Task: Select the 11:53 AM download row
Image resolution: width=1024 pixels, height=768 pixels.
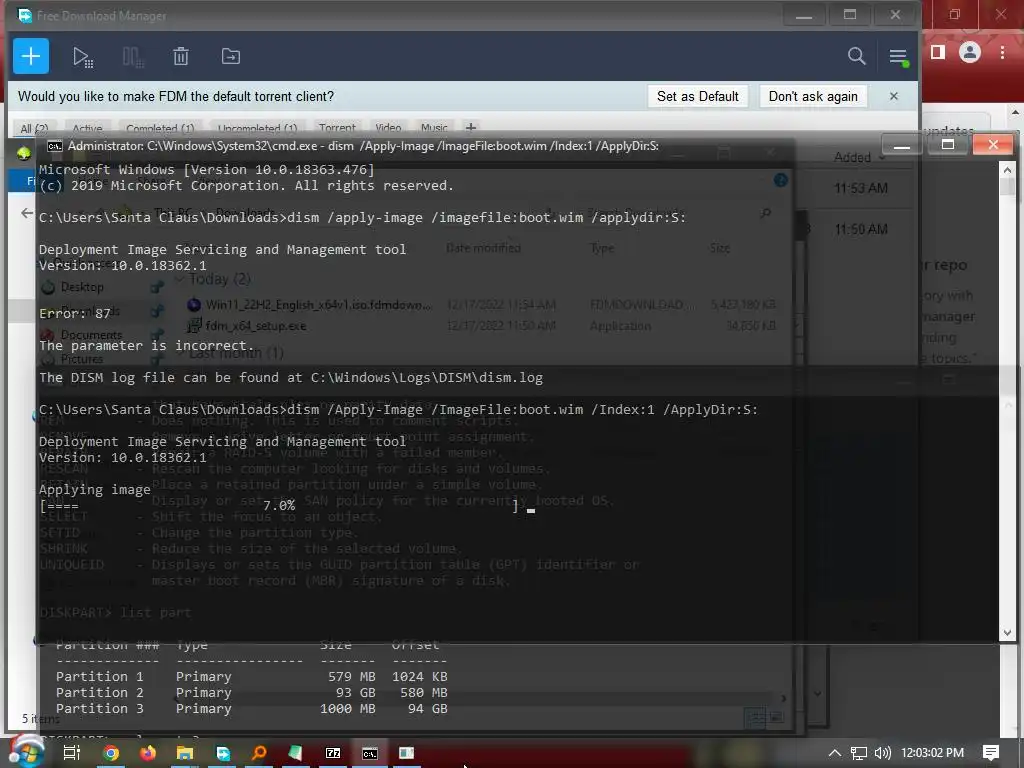Action: click(861, 188)
